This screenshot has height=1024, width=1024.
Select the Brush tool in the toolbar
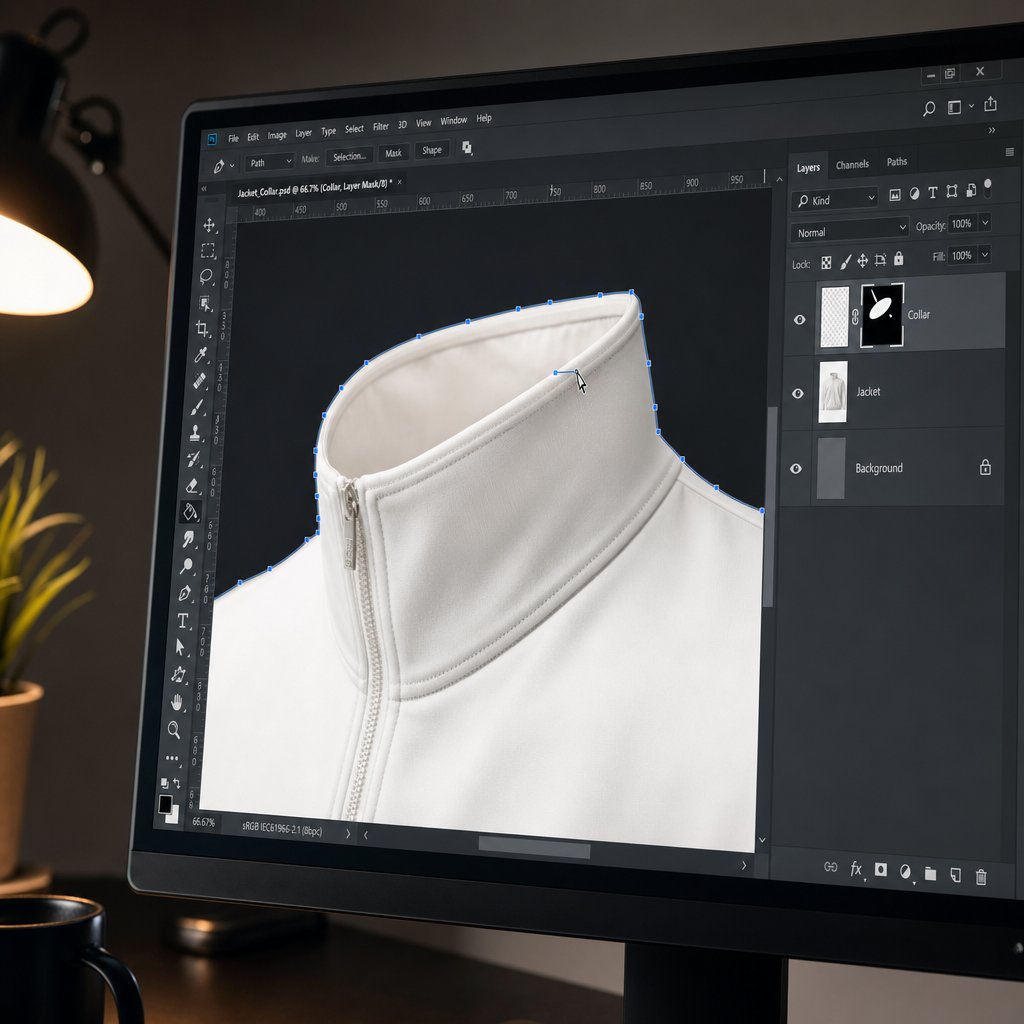click(197, 408)
